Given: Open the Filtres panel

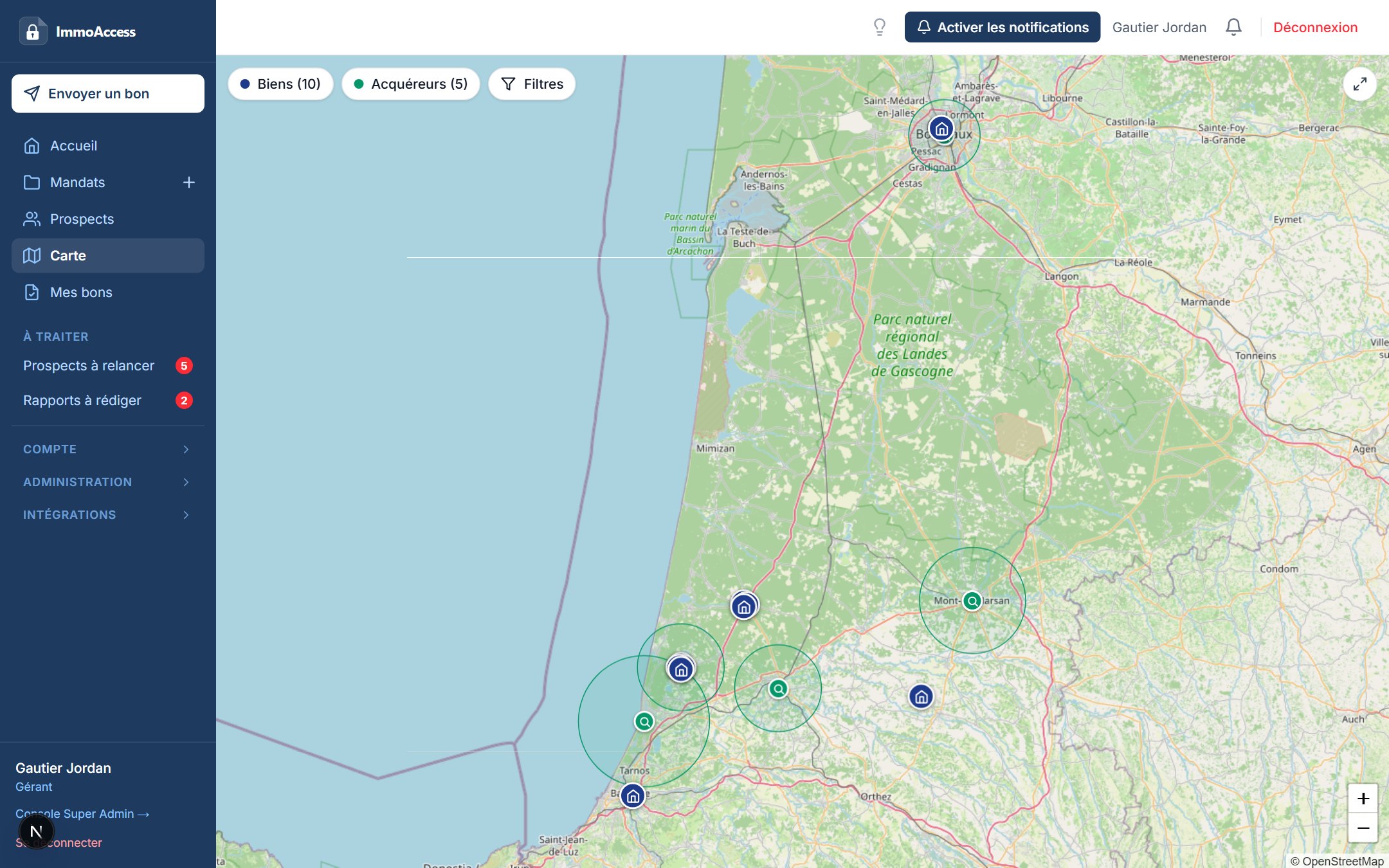Looking at the screenshot, I should (532, 84).
